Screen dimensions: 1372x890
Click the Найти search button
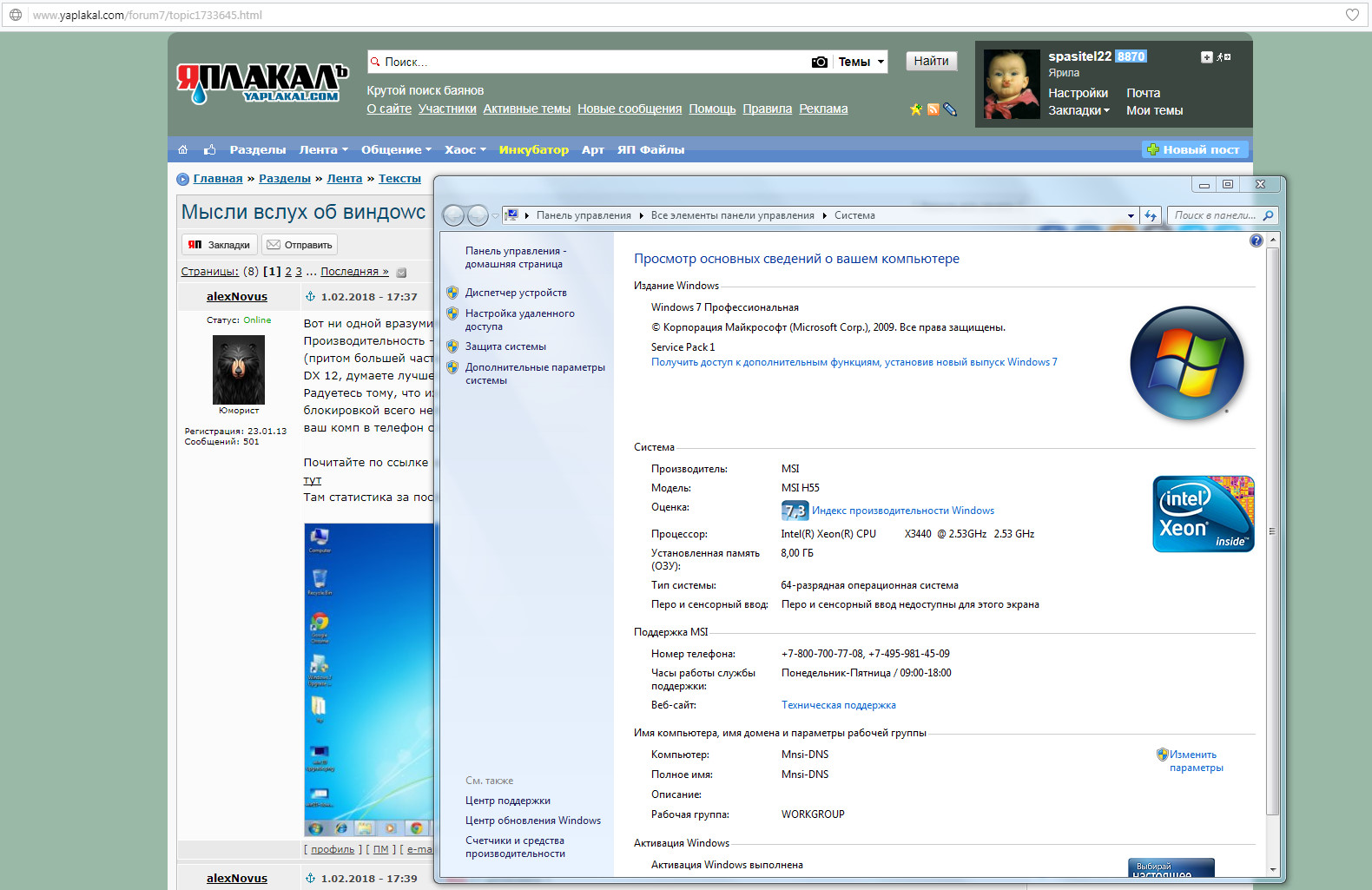coord(931,61)
